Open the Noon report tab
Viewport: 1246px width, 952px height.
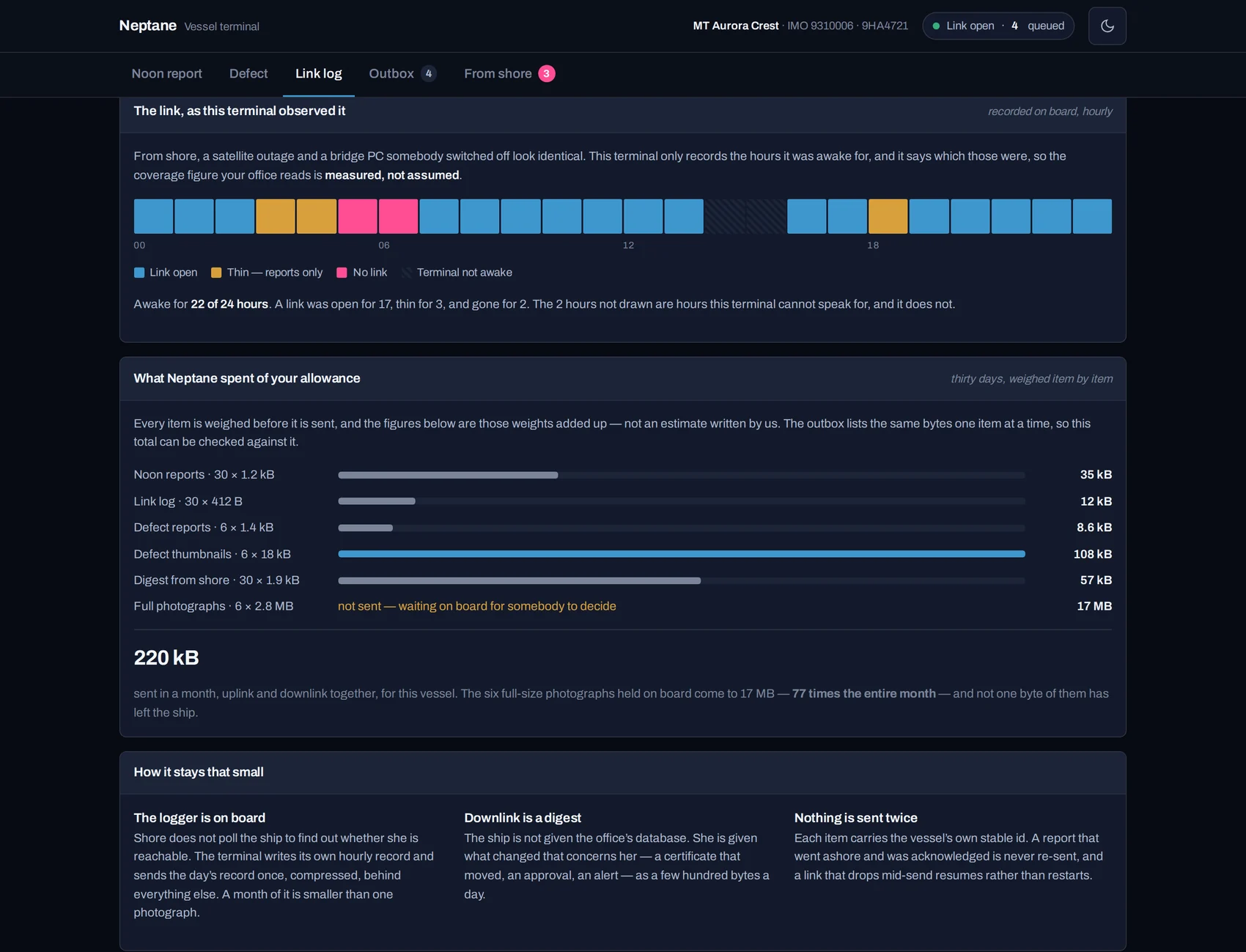[166, 73]
